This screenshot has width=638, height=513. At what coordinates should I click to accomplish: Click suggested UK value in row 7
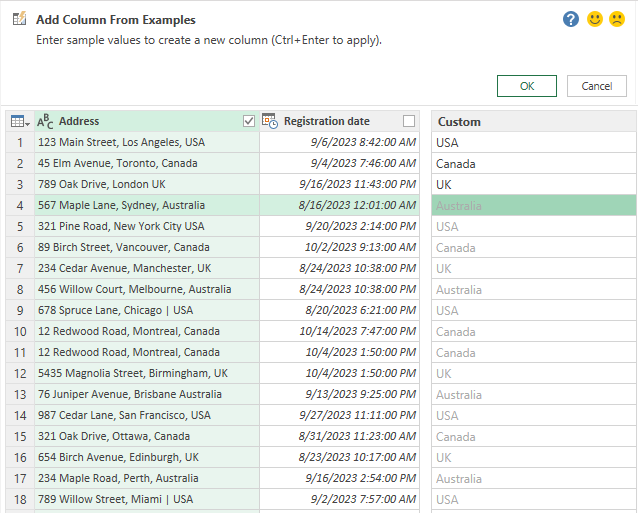[533, 269]
